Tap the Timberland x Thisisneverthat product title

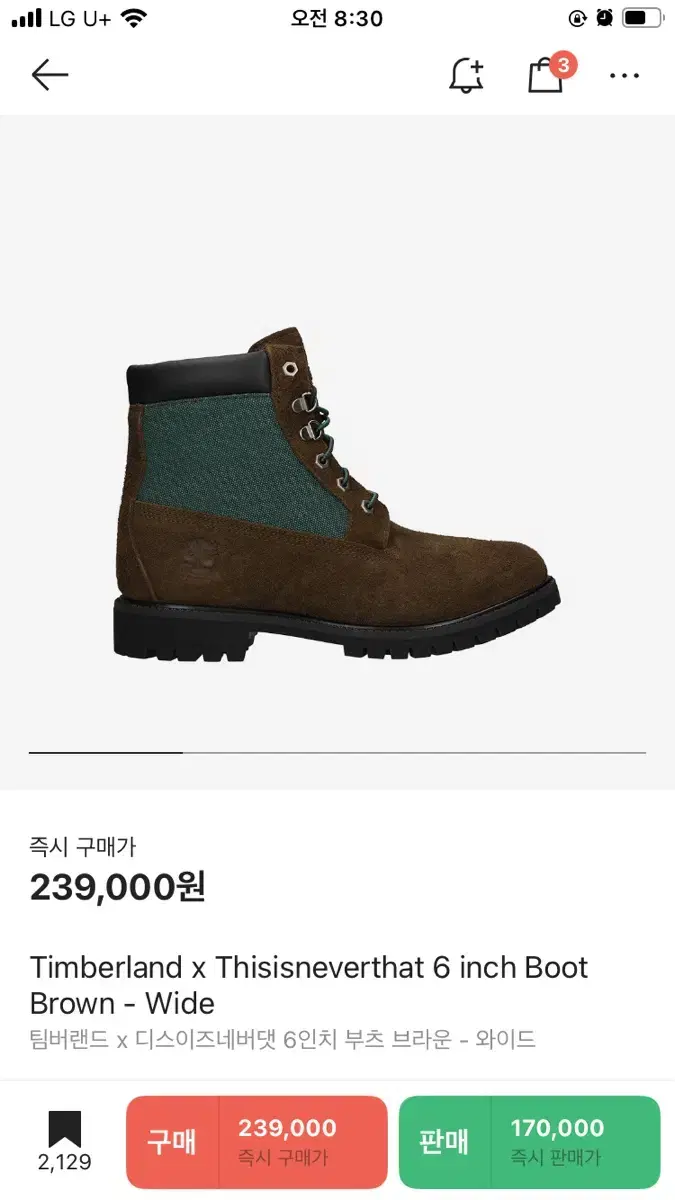(309, 985)
